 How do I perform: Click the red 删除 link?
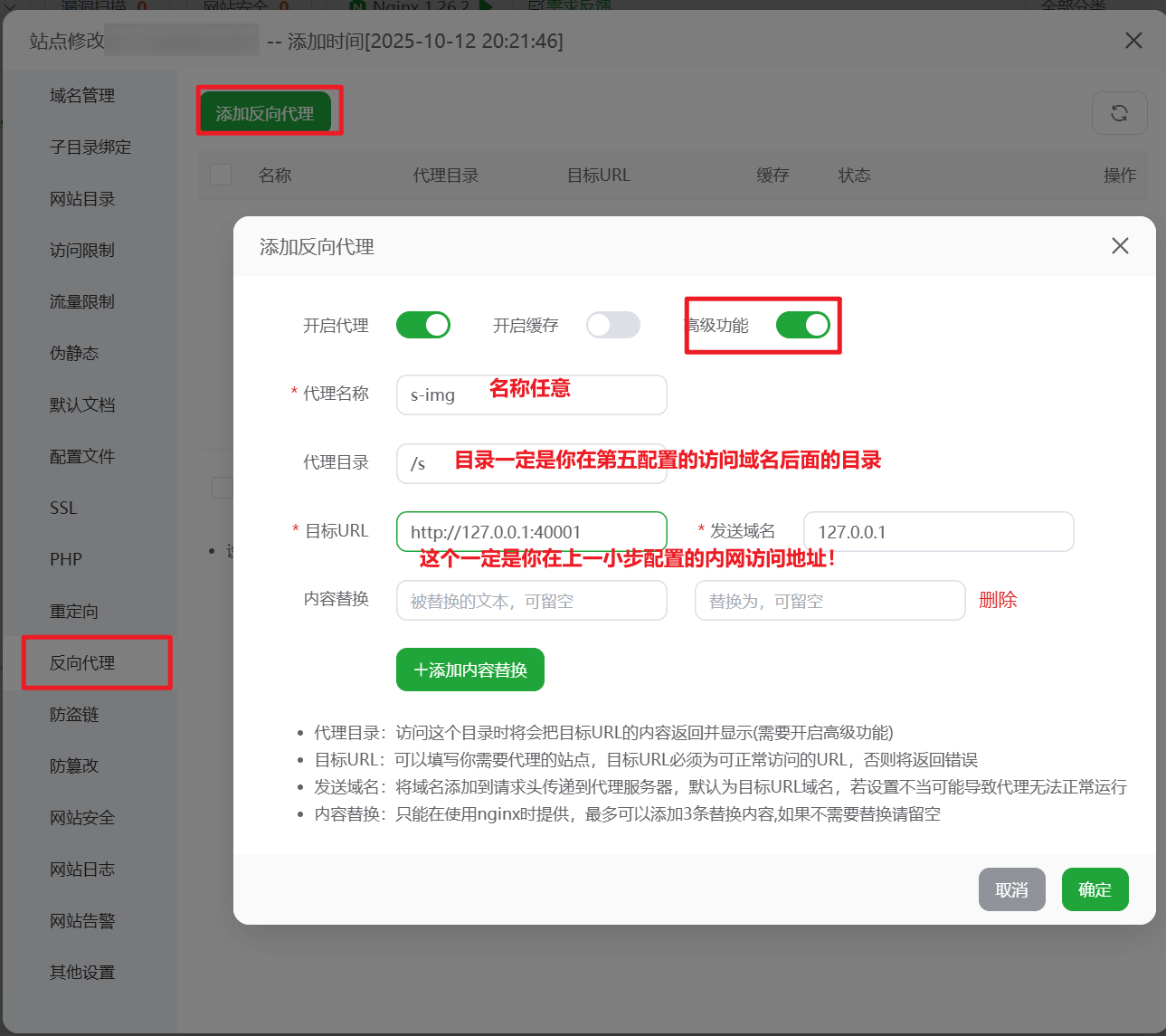(998, 600)
